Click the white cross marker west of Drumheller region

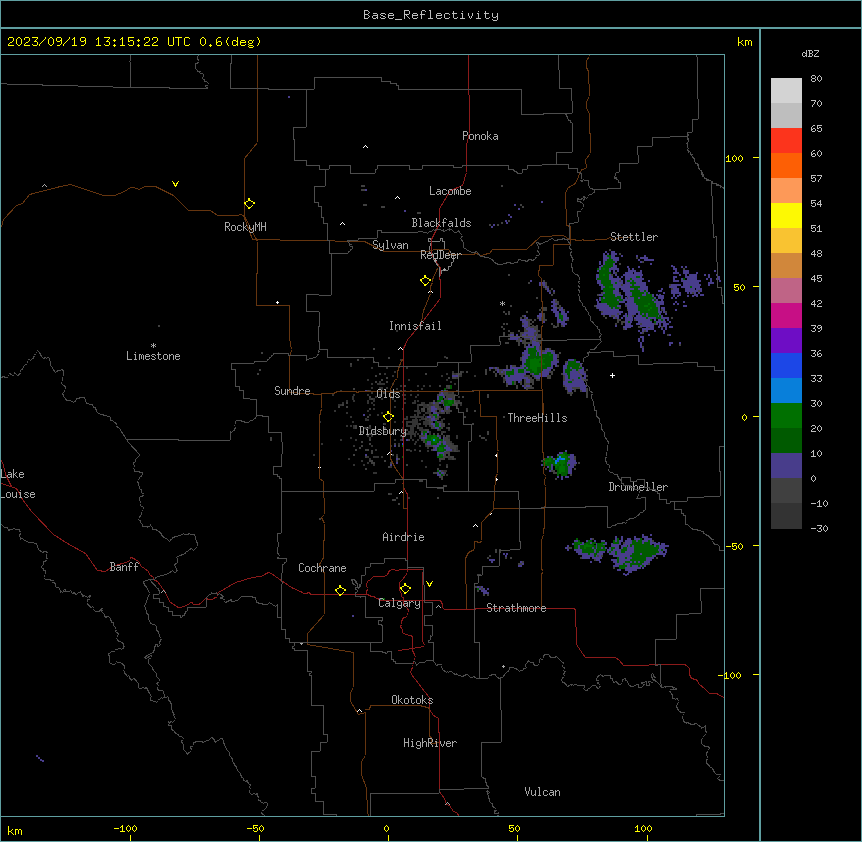click(612, 375)
